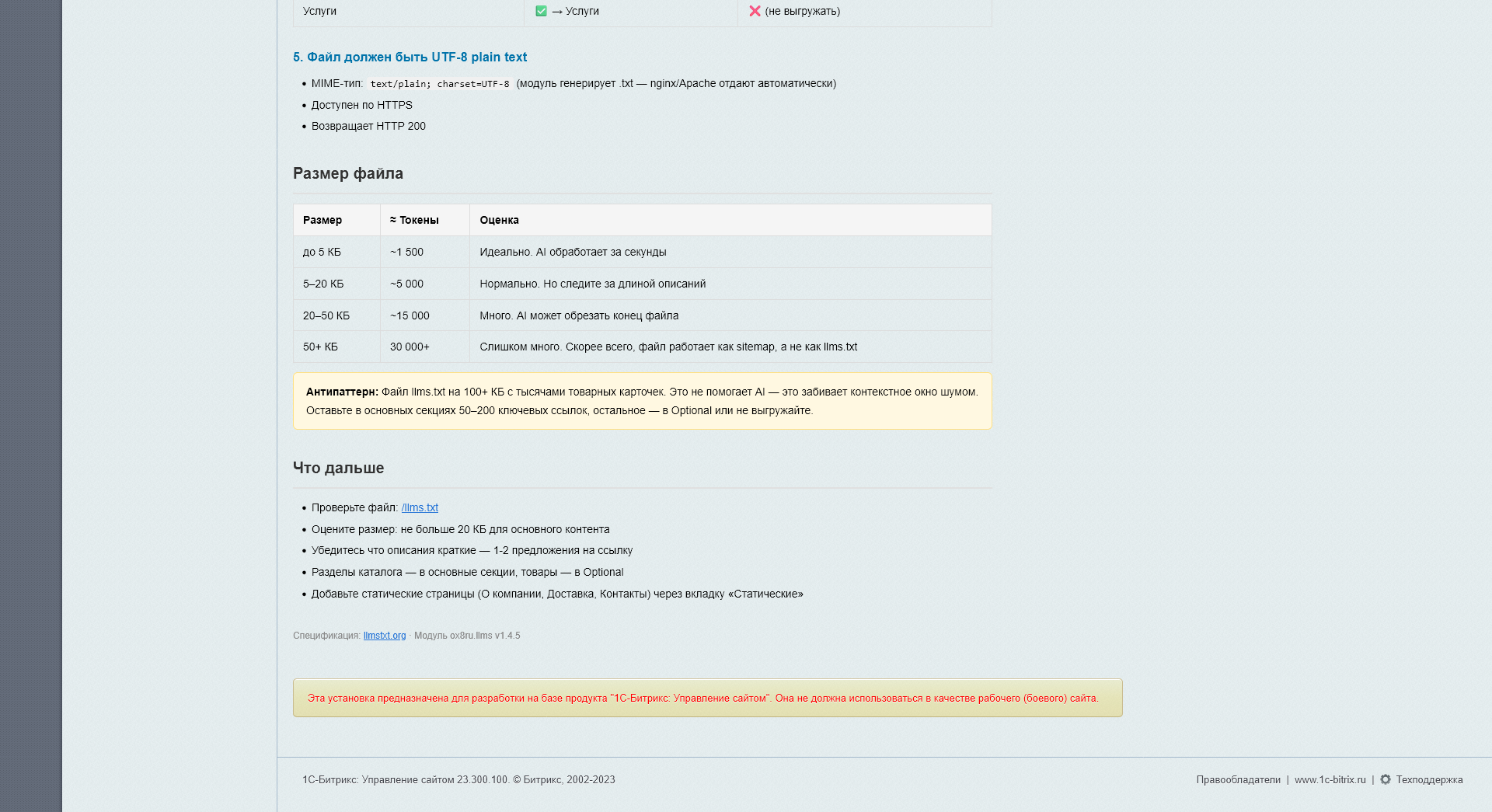Open the /llms.txt link
The width and height of the screenshot is (1492, 812).
(420, 507)
